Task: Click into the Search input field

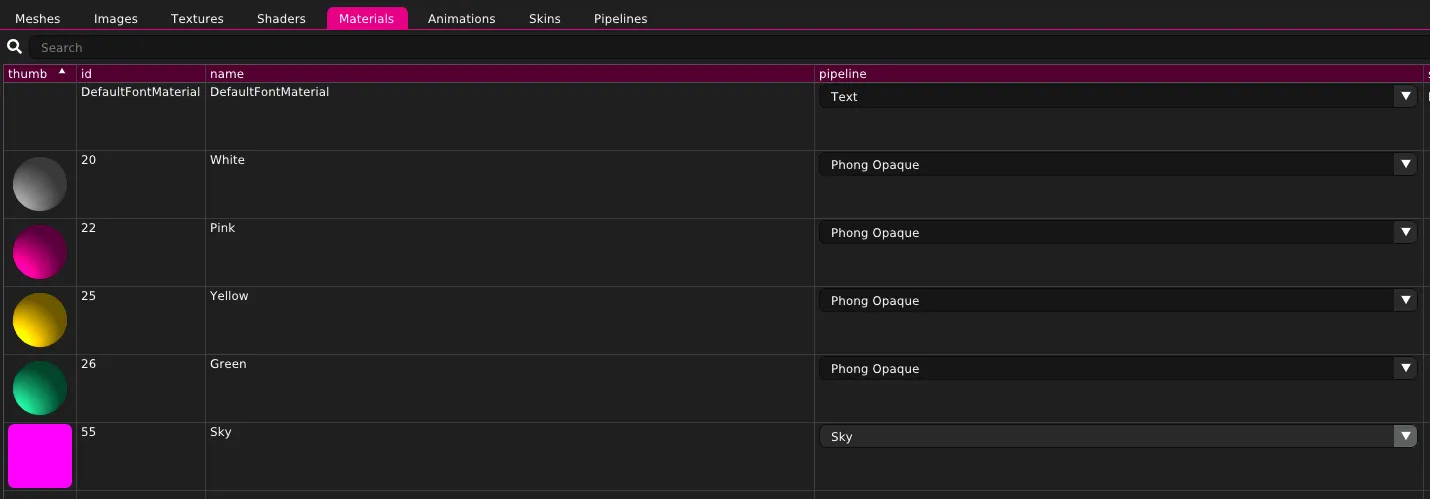Action: tap(700, 47)
